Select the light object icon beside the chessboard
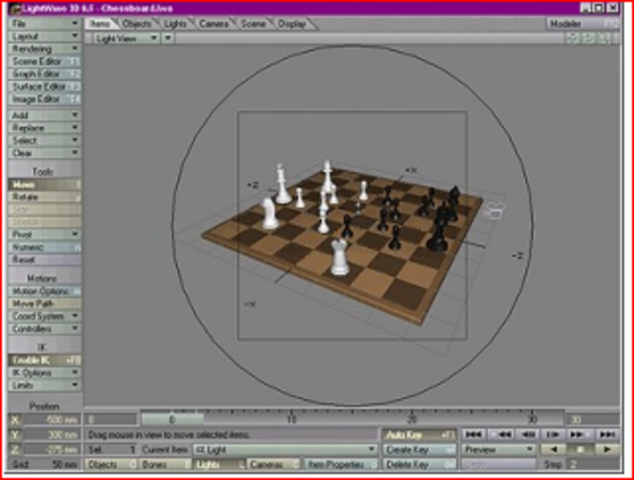Viewport: 634px width, 480px height. (494, 210)
